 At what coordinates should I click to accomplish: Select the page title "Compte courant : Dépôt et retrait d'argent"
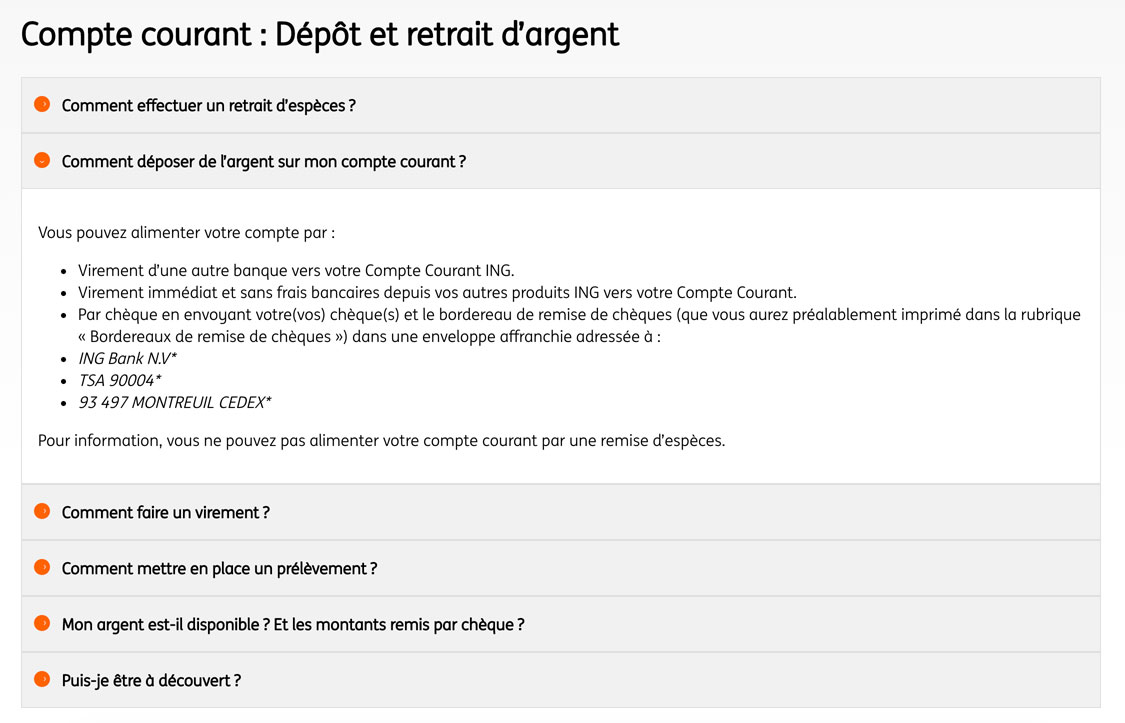pos(320,34)
